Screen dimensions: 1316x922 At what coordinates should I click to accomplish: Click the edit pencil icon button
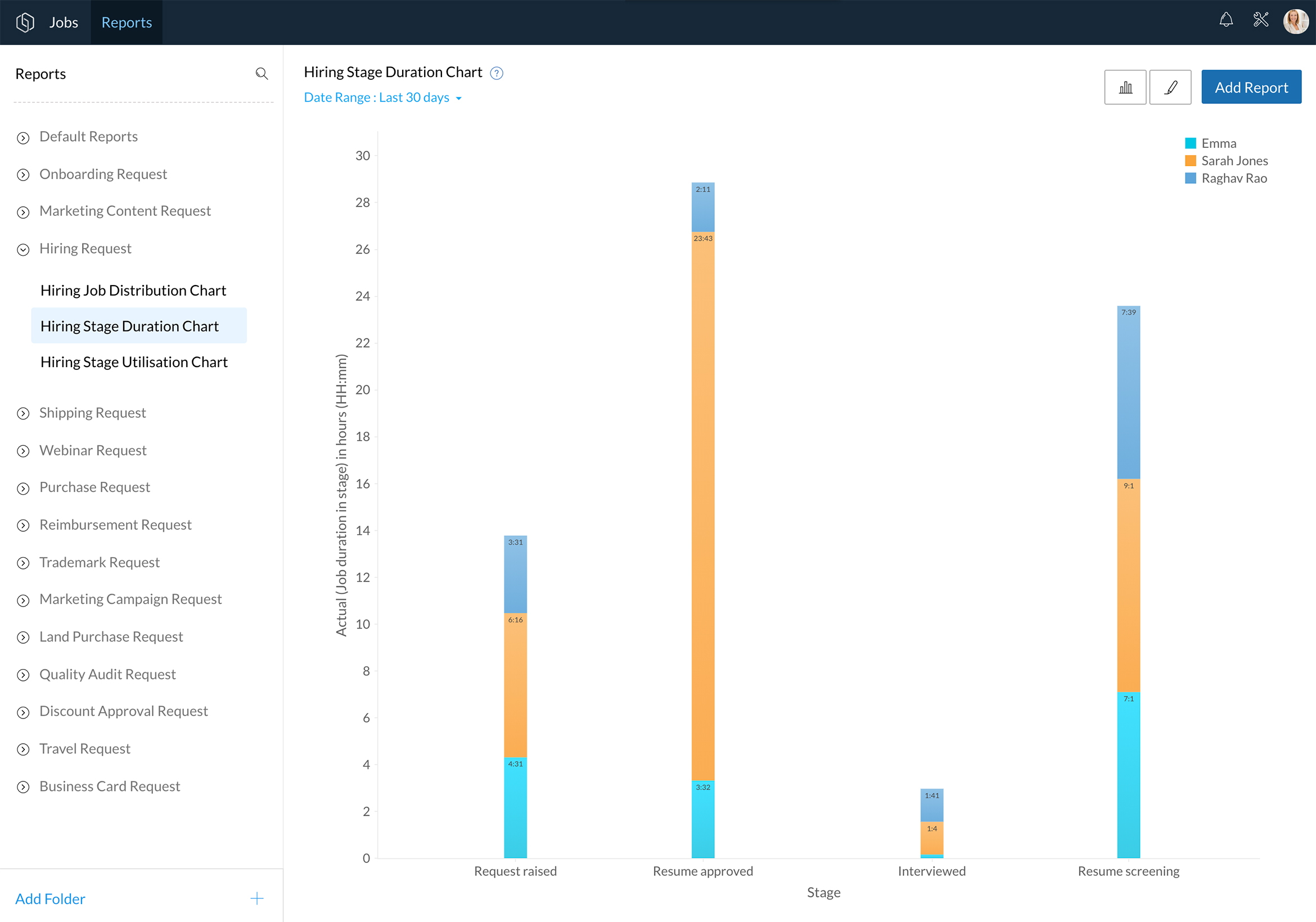click(1170, 88)
